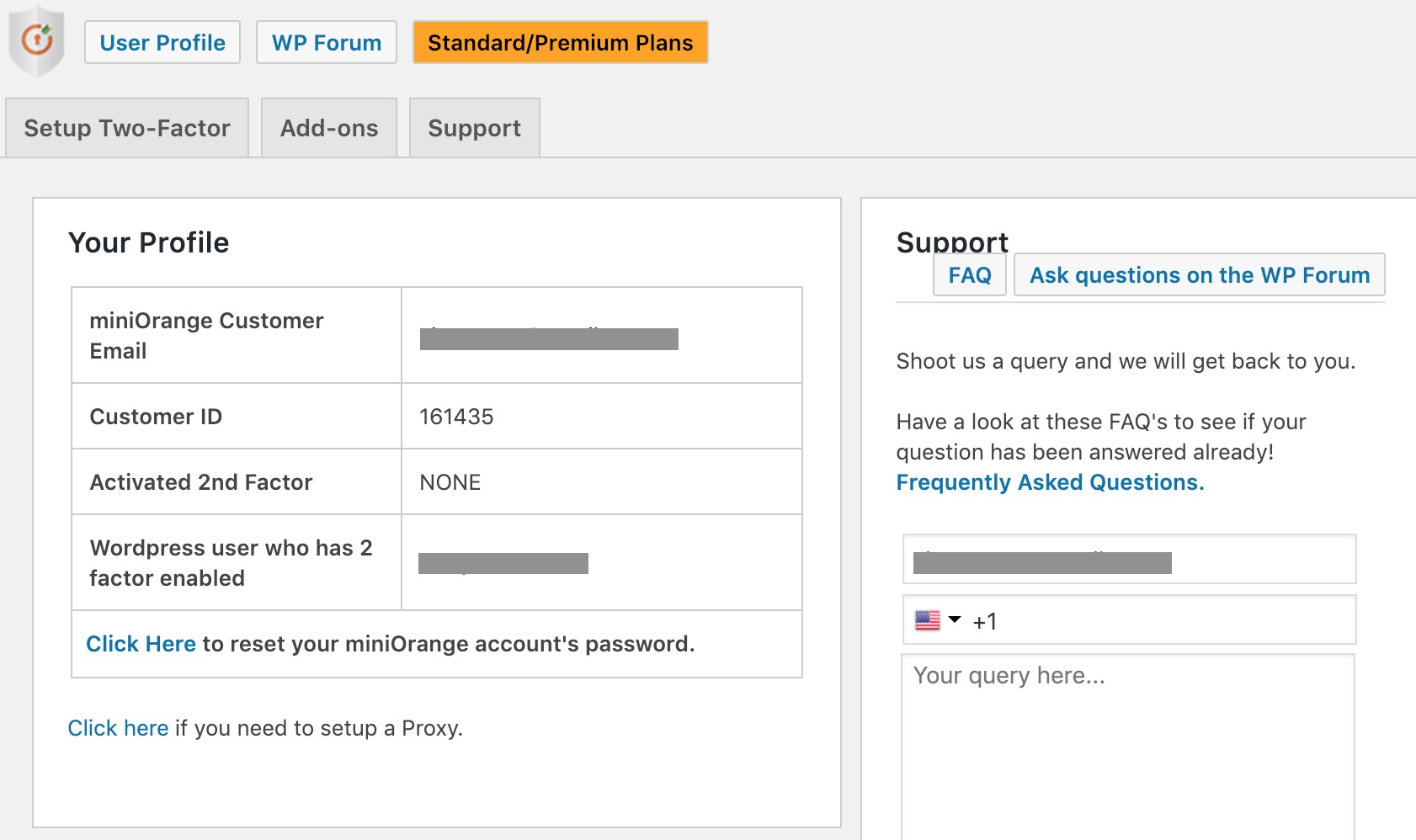Open the FAQ page
This screenshot has width=1416, height=840.
[x=969, y=274]
